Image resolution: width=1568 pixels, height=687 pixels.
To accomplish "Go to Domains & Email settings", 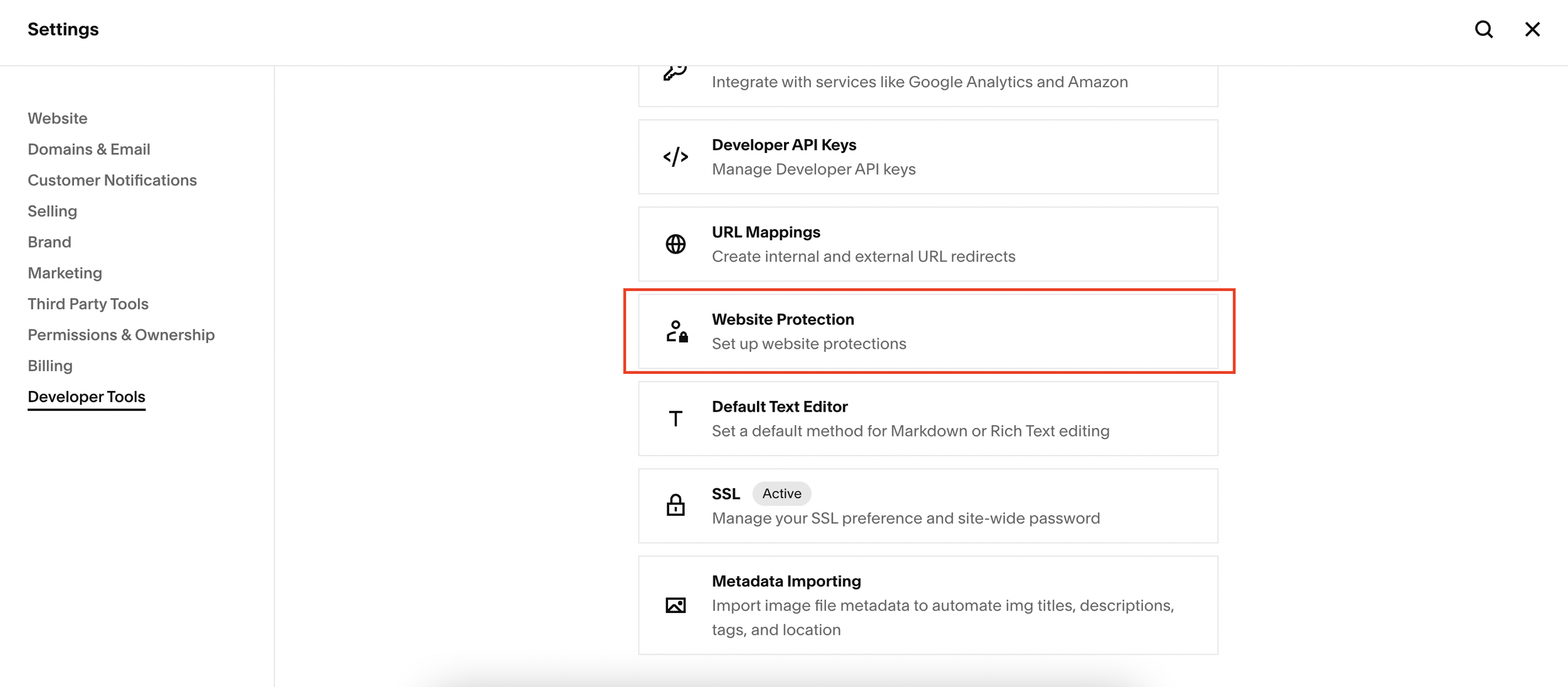I will tap(89, 149).
